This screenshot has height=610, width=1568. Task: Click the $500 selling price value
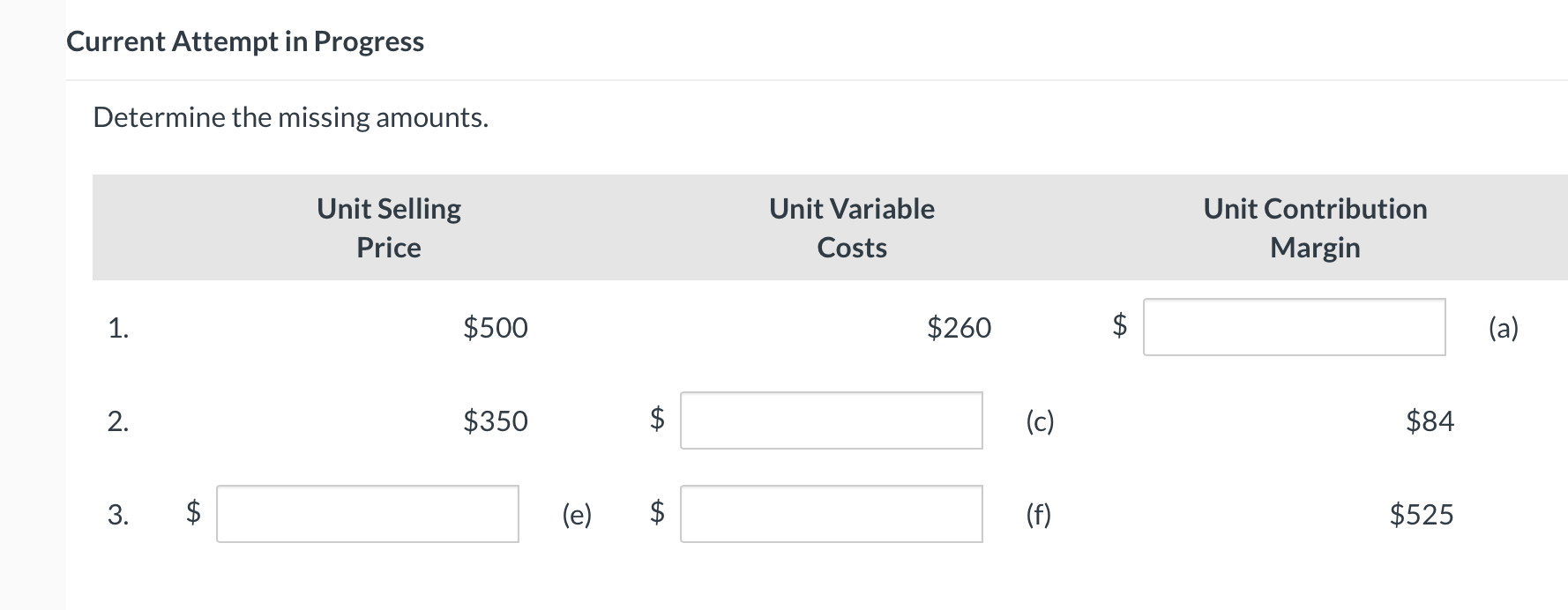click(x=496, y=328)
